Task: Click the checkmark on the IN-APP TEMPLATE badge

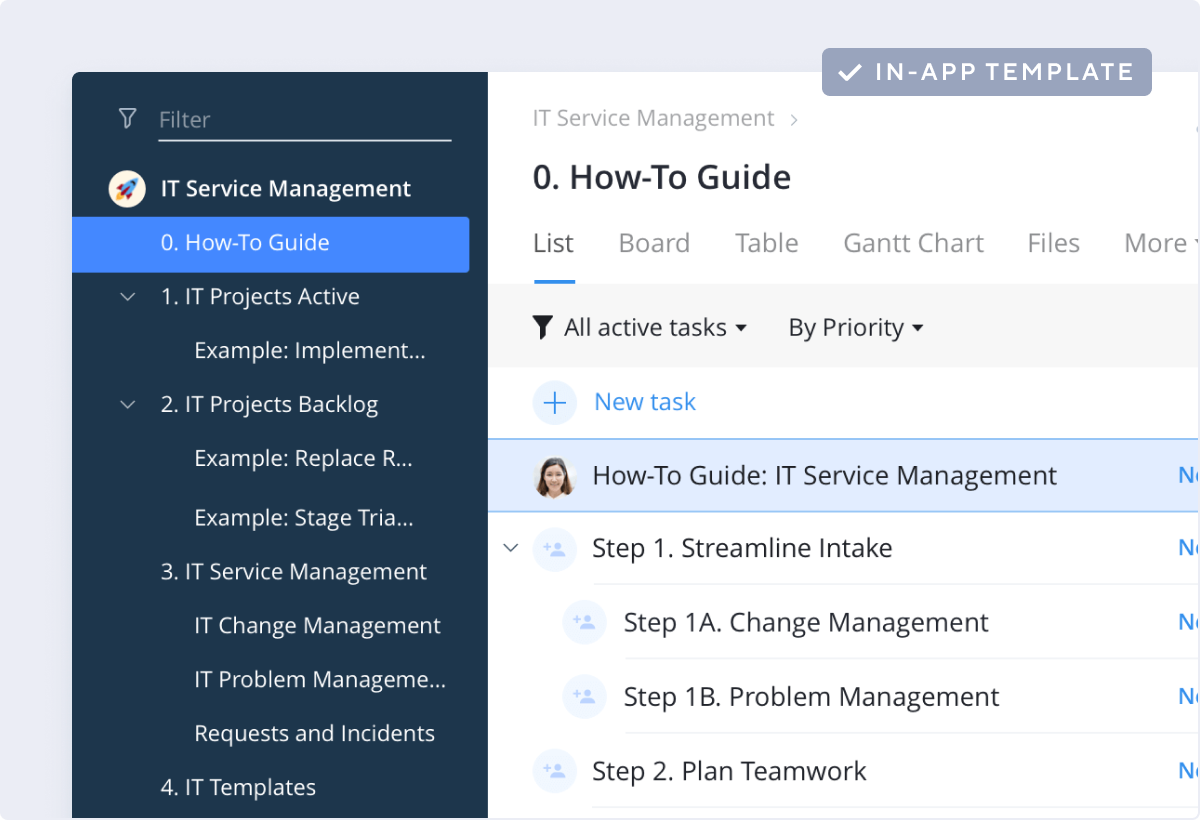Action: pos(852,71)
